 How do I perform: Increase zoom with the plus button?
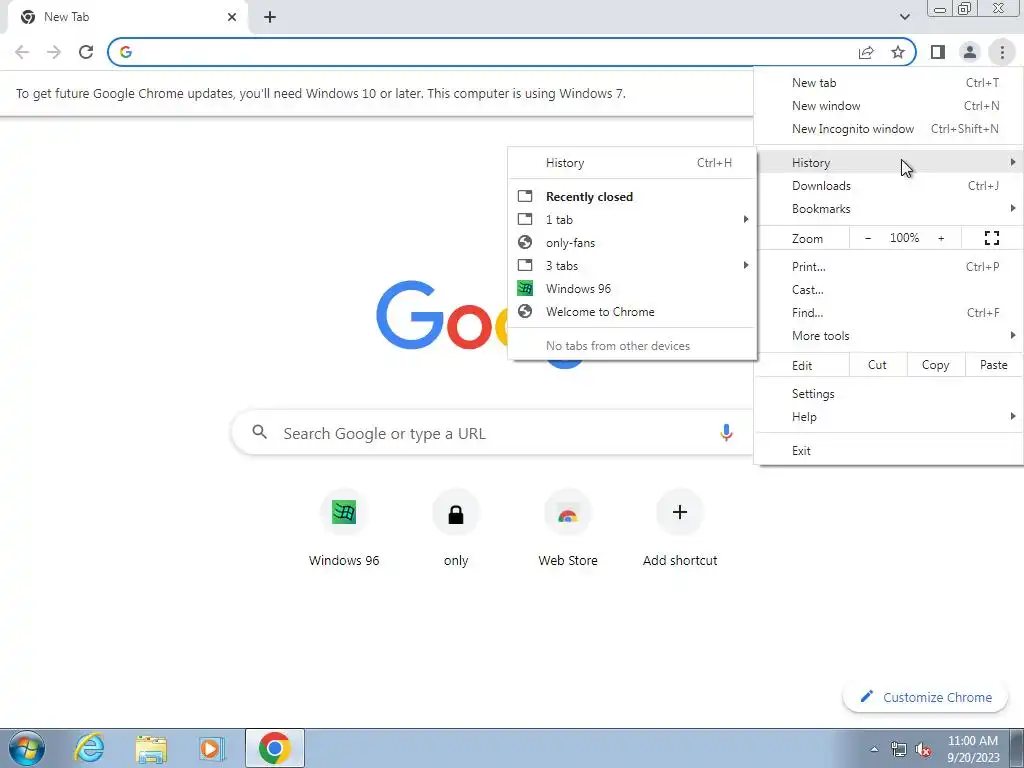pos(941,238)
